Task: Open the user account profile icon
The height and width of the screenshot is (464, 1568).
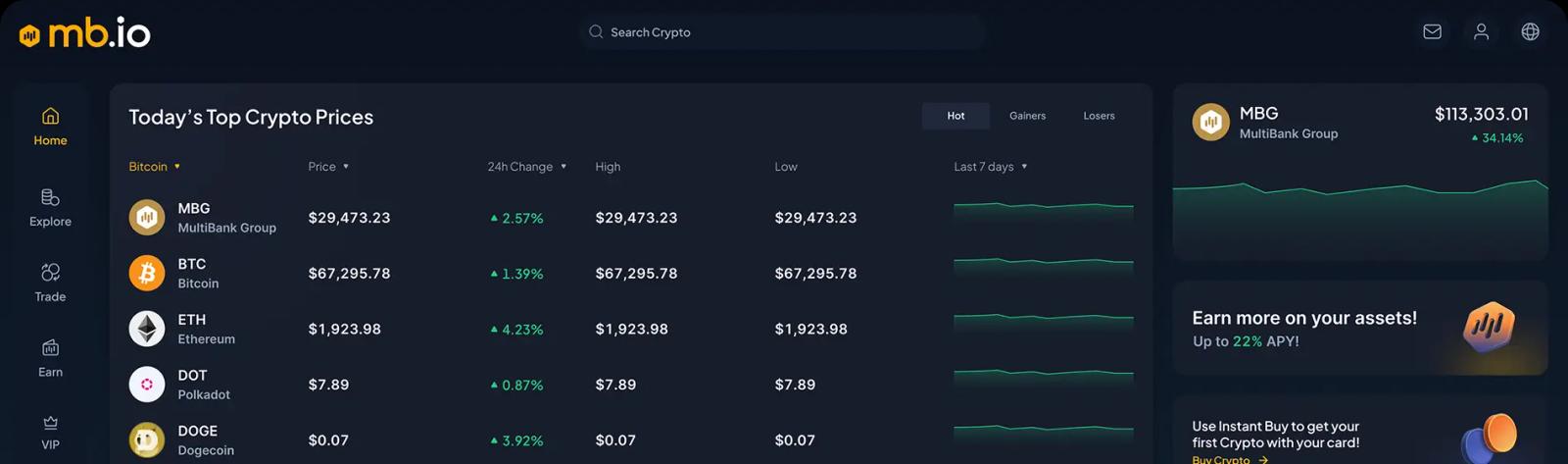Action: 1481,32
